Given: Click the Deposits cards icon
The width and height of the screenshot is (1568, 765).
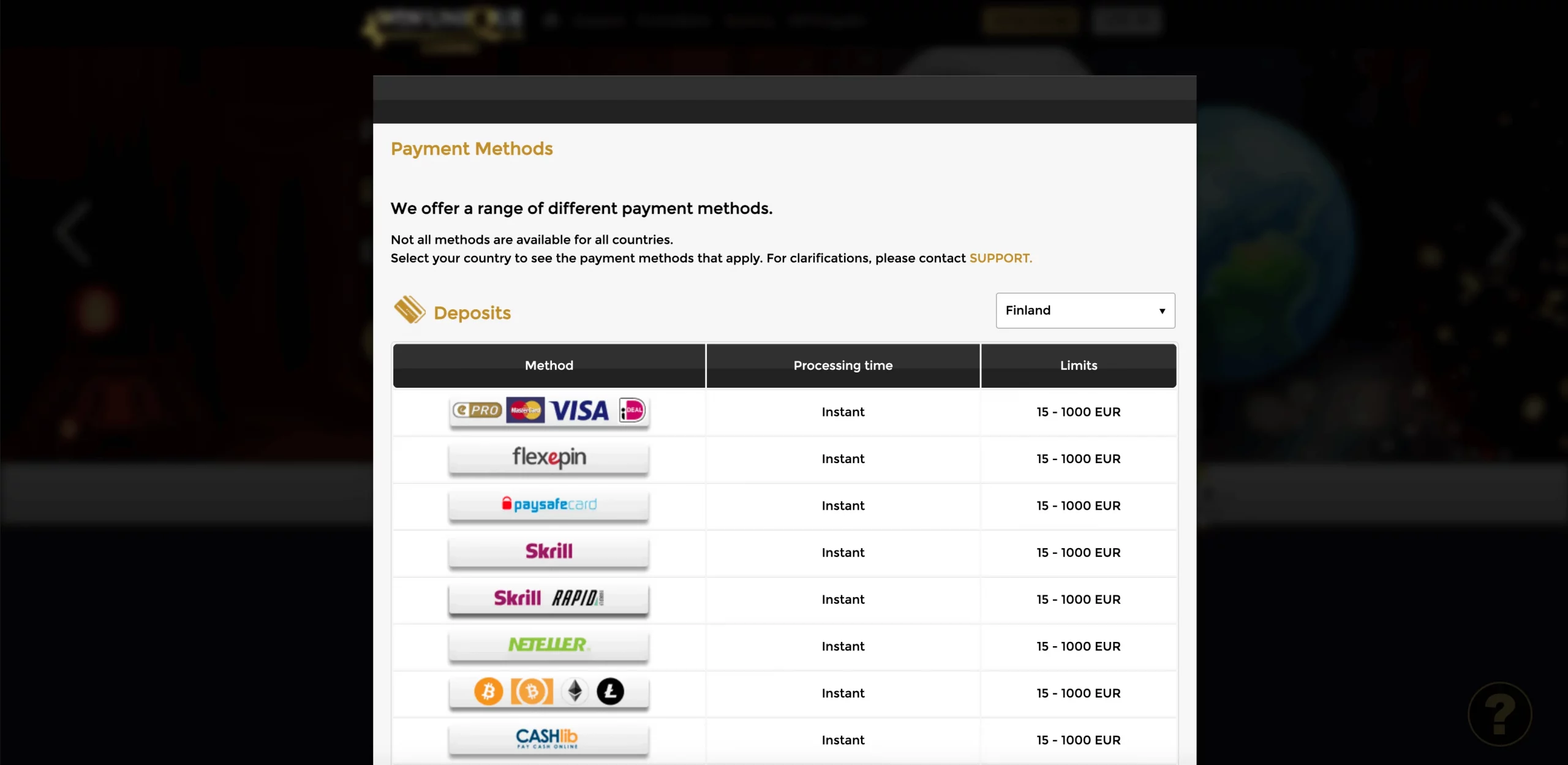Looking at the screenshot, I should pyautogui.click(x=409, y=310).
